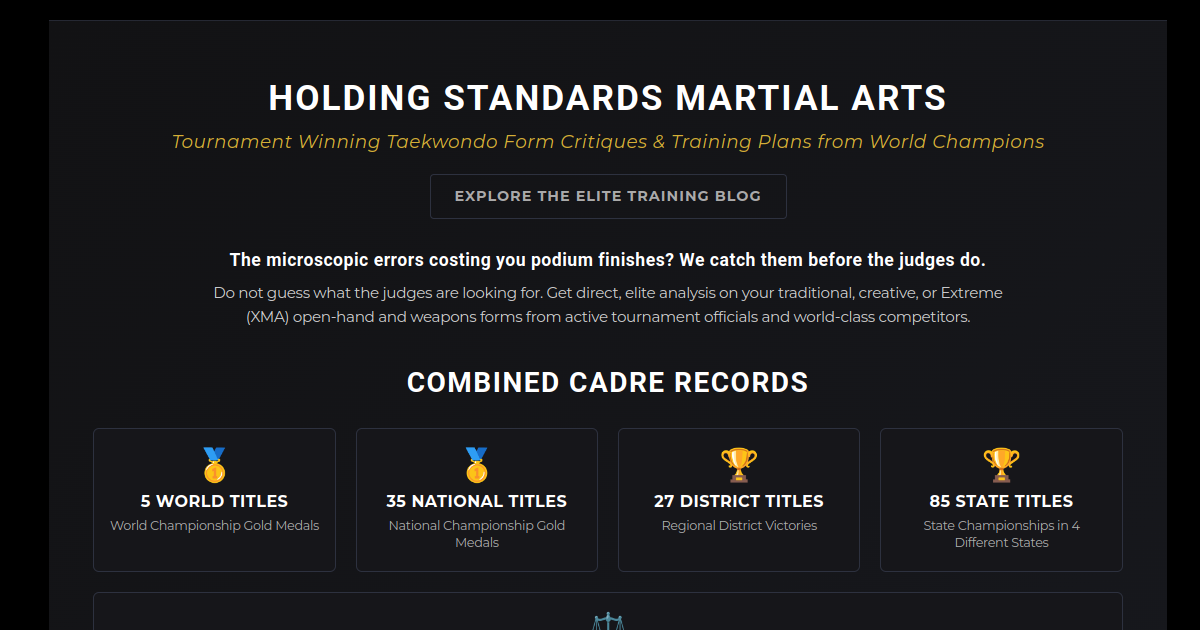Click the 35 National Titles heading

pos(476,501)
